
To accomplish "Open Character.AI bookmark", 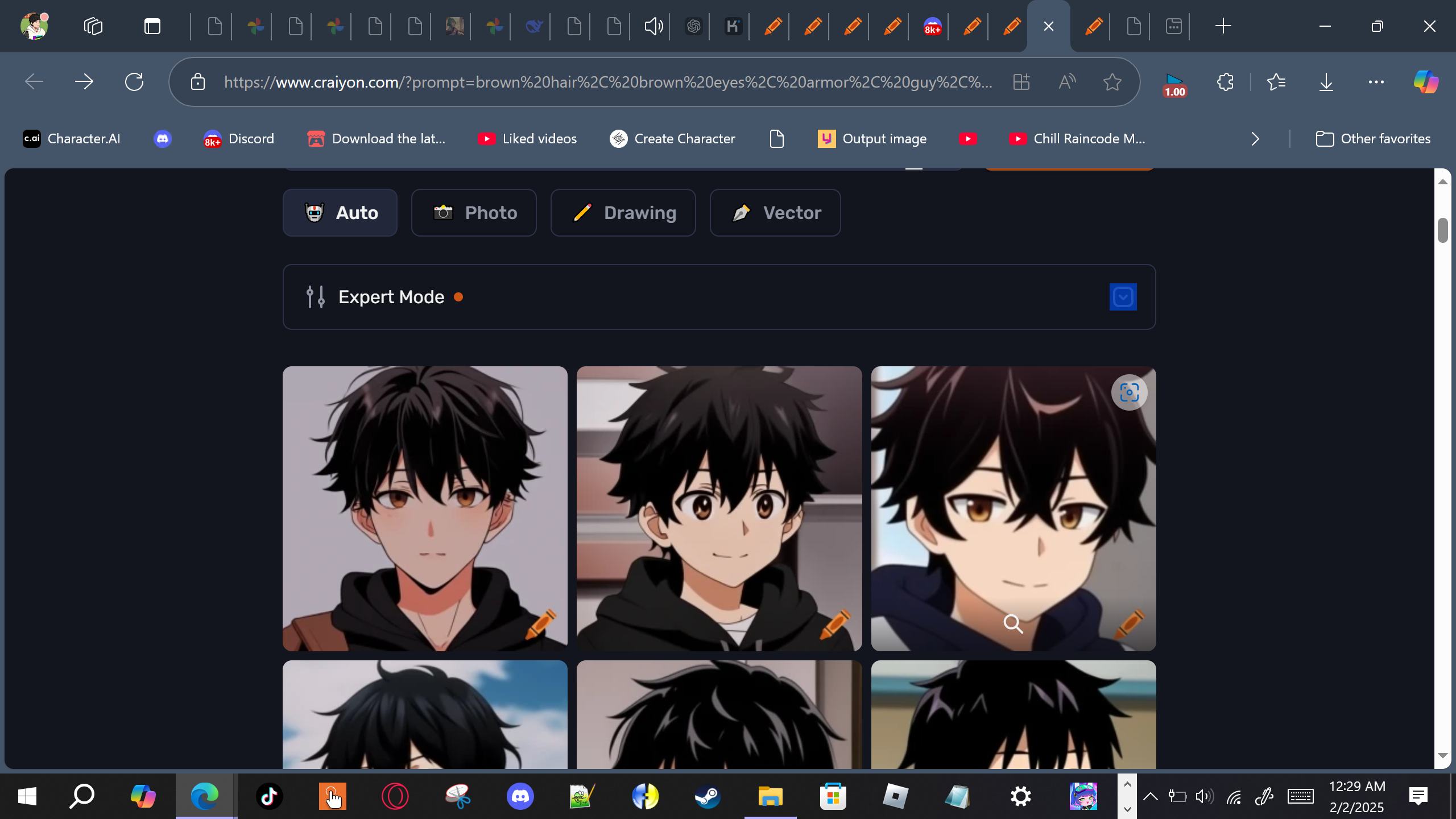I will [x=72, y=139].
